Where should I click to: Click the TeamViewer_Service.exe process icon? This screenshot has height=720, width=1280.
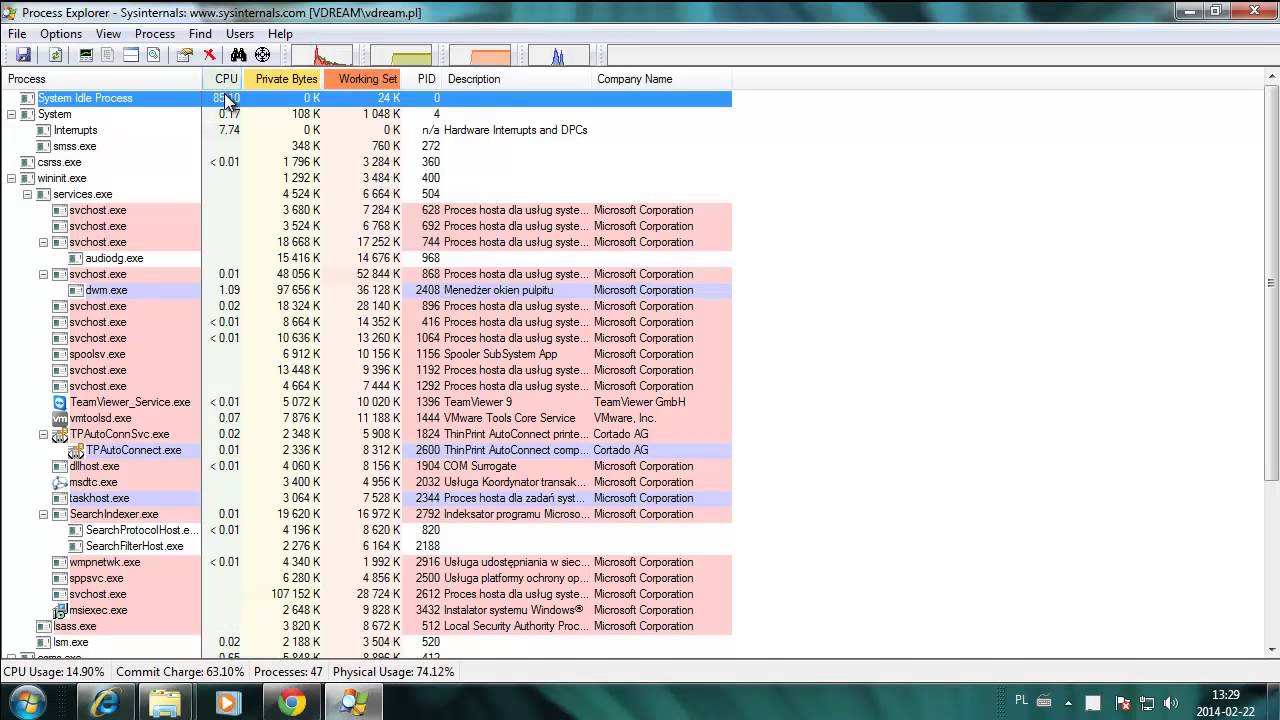60,402
